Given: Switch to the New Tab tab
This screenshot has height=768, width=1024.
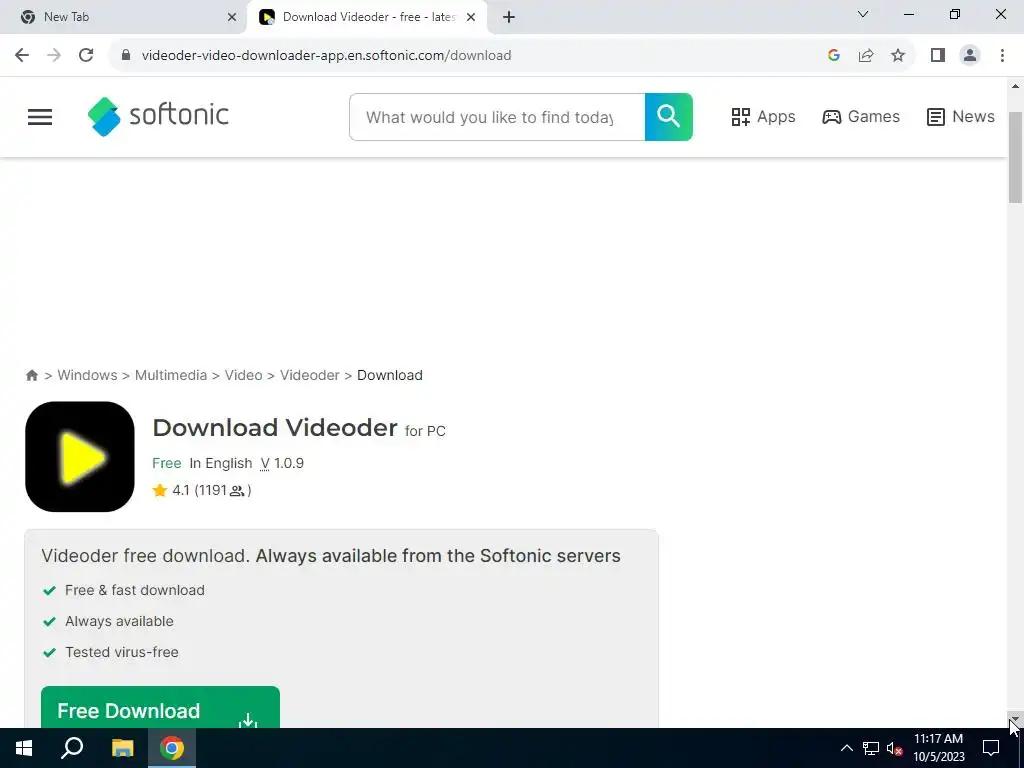Looking at the screenshot, I should 123,17.
